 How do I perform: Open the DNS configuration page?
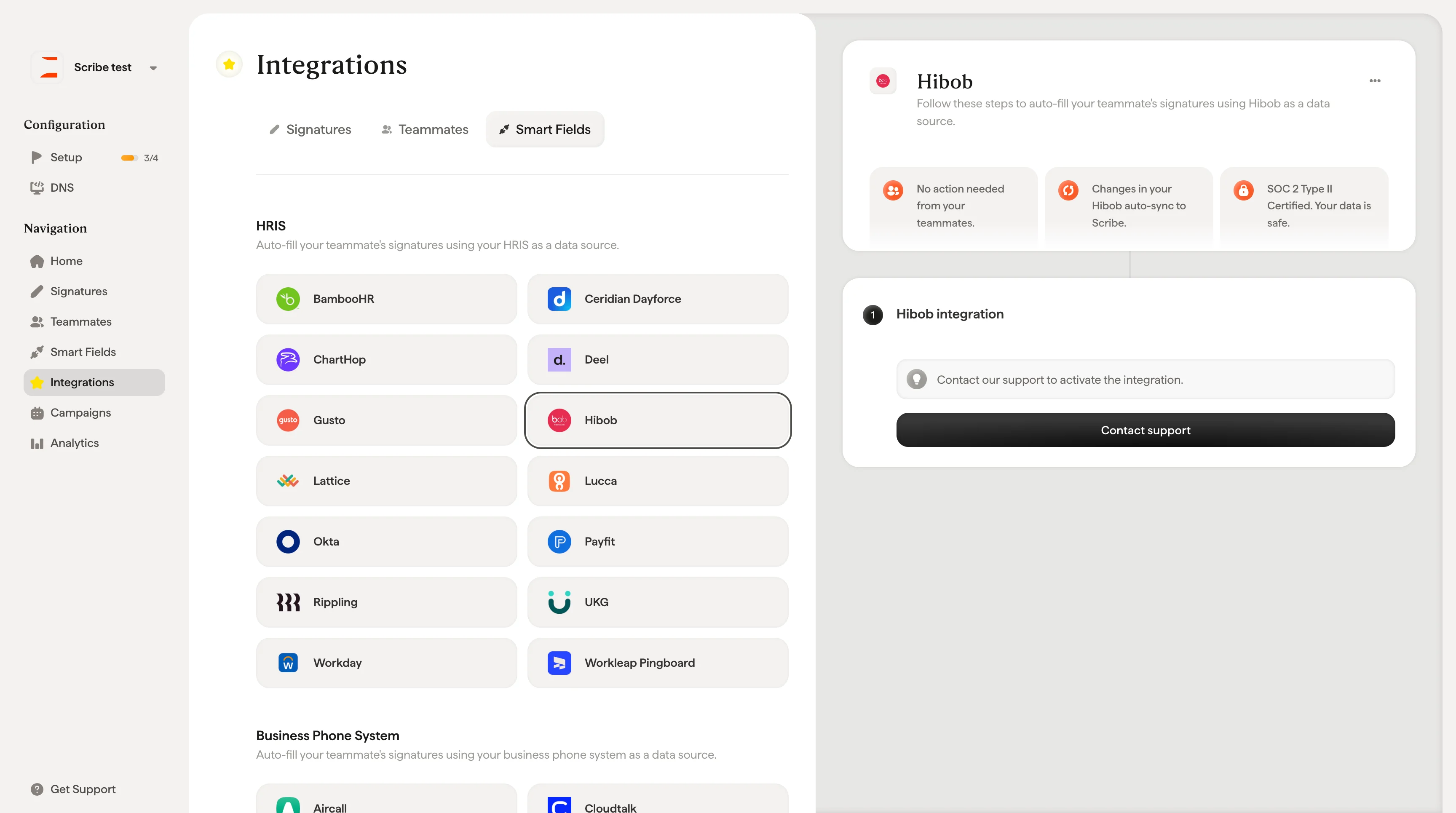point(94,187)
